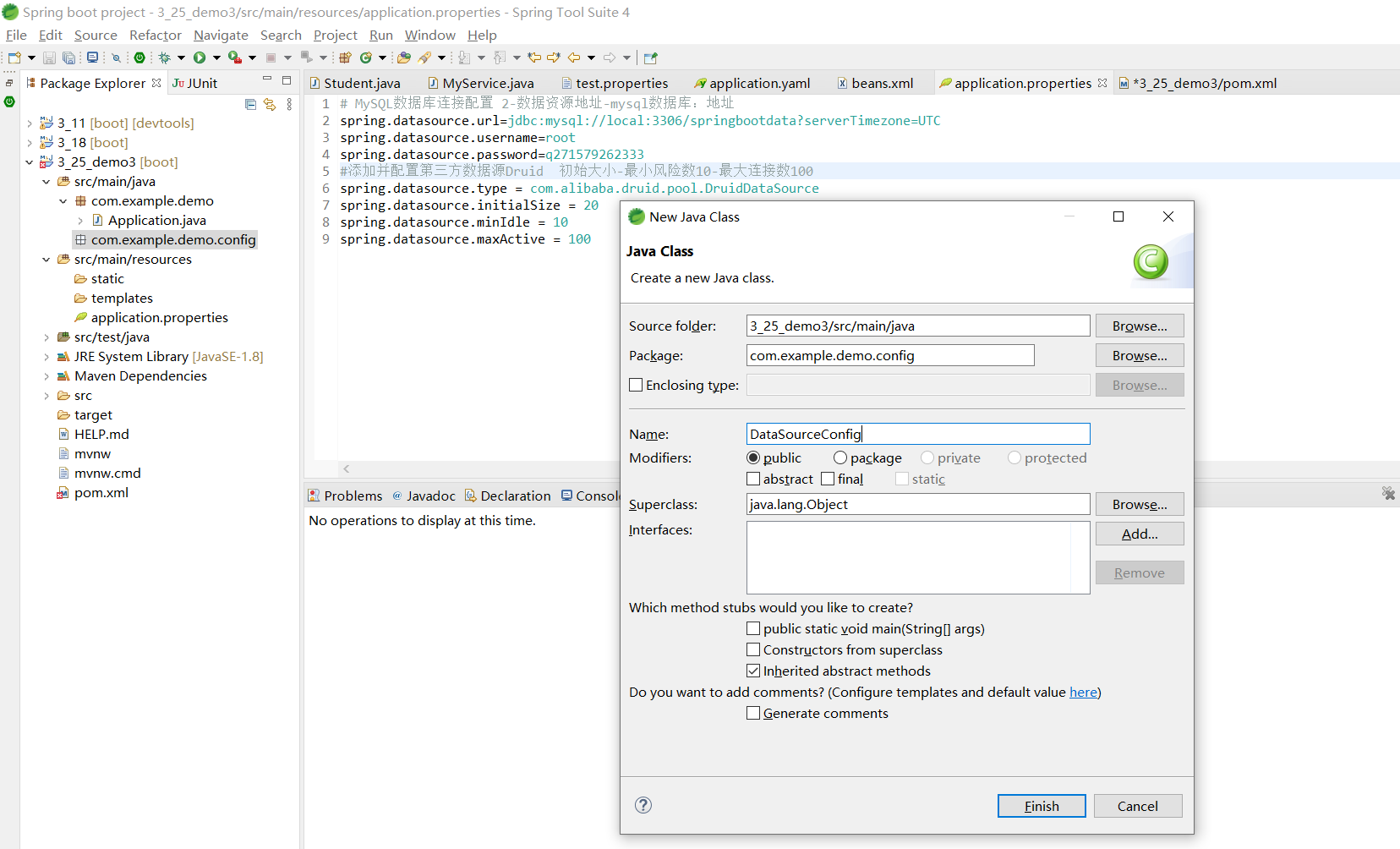Click the Finish button
This screenshot has height=849, width=1400.
[x=1041, y=806]
